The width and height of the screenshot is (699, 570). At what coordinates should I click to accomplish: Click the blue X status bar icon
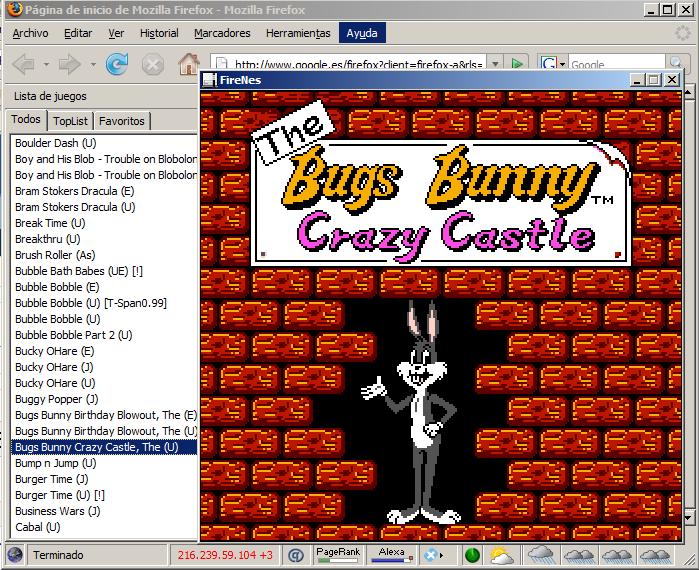429,555
